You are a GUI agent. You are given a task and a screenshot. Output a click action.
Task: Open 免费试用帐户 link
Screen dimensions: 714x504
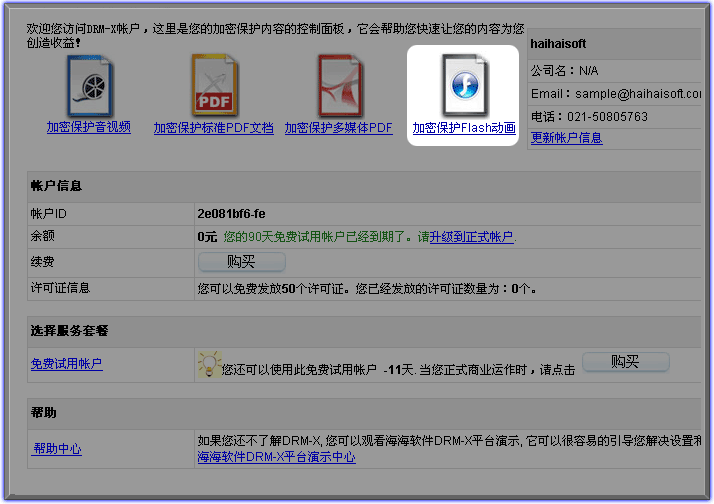[x=66, y=364]
